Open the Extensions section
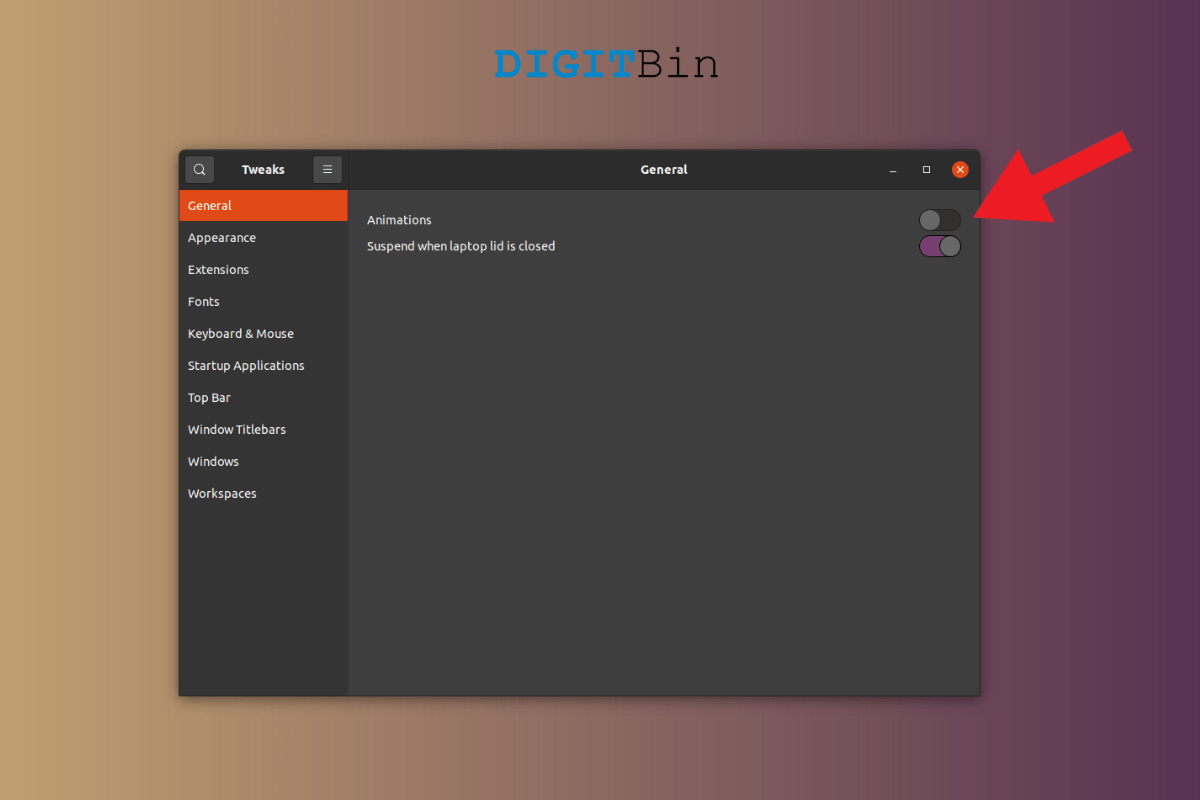The width and height of the screenshot is (1200, 800). coord(218,269)
